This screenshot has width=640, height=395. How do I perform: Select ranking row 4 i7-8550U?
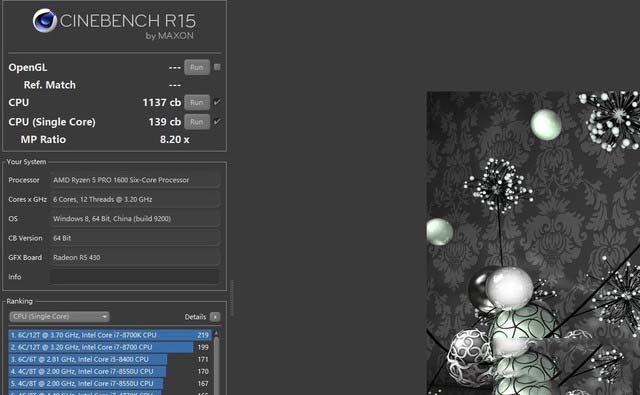point(109,371)
